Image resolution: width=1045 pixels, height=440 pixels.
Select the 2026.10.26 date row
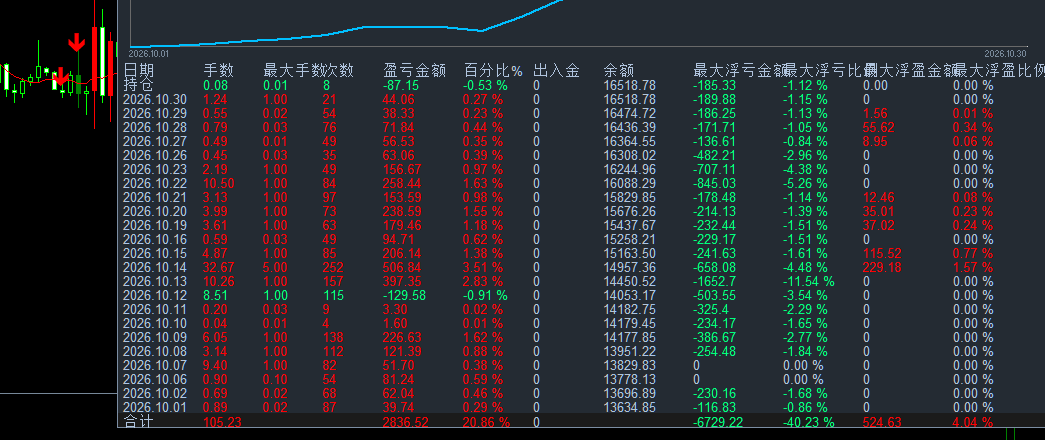tap(155, 155)
